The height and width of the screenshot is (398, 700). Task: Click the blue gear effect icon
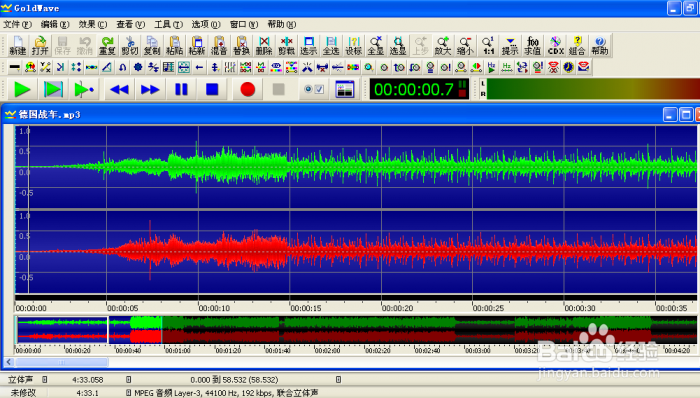138,67
